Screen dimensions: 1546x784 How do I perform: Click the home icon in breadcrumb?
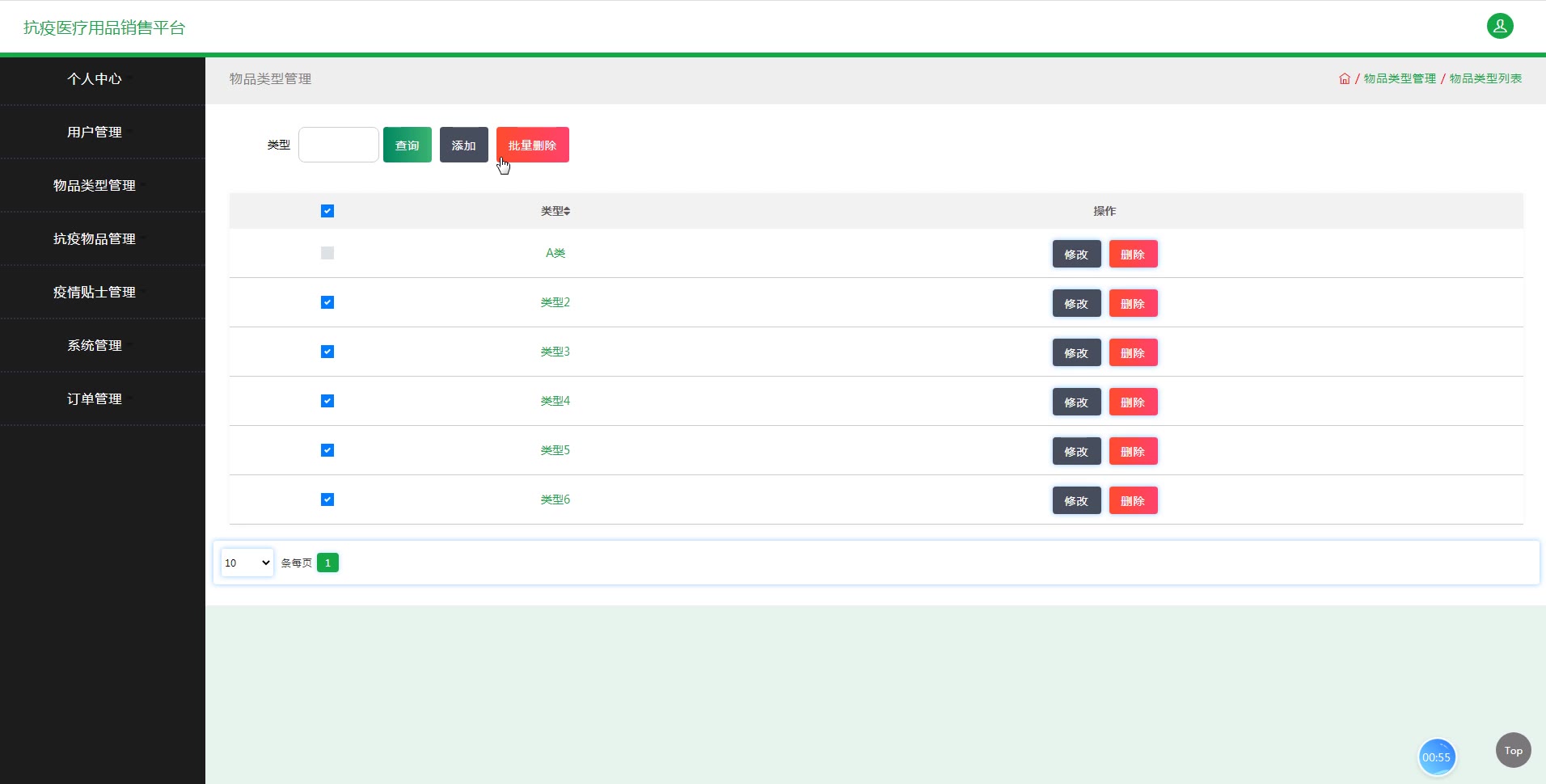click(x=1345, y=78)
